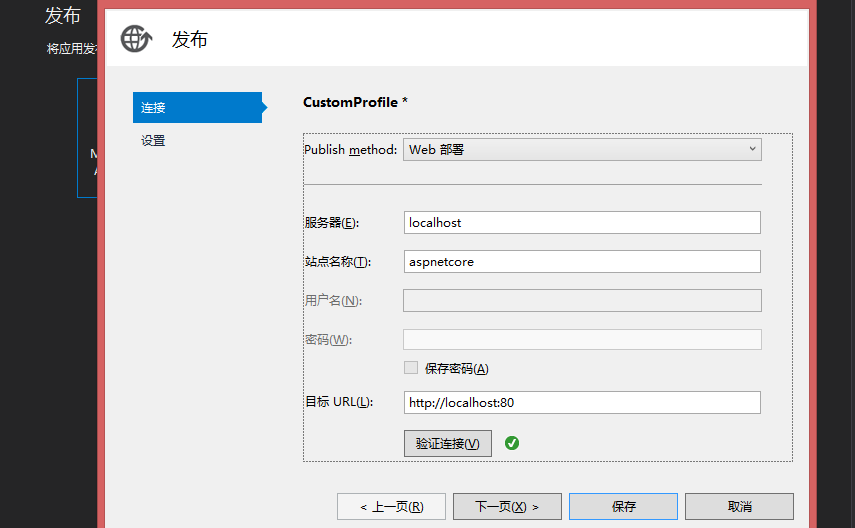Go back with 上一页 button

coord(392,507)
